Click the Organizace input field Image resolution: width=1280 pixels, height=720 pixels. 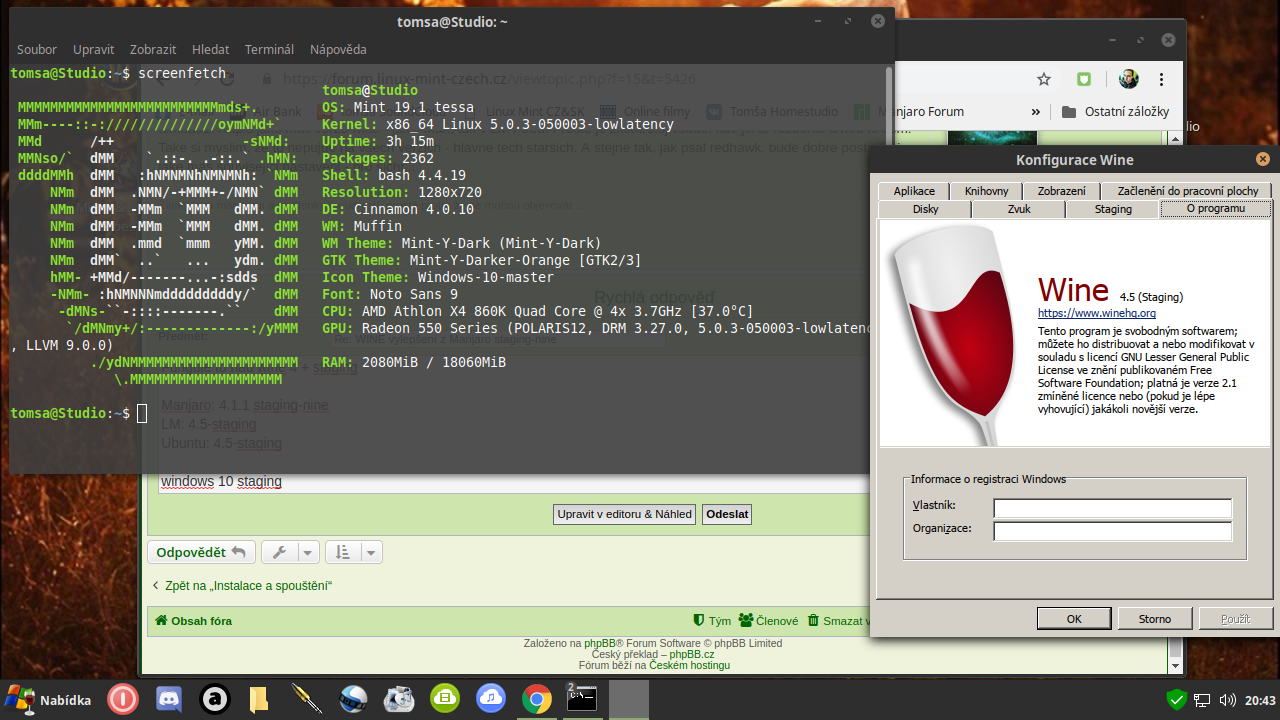pyautogui.click(x=1112, y=531)
